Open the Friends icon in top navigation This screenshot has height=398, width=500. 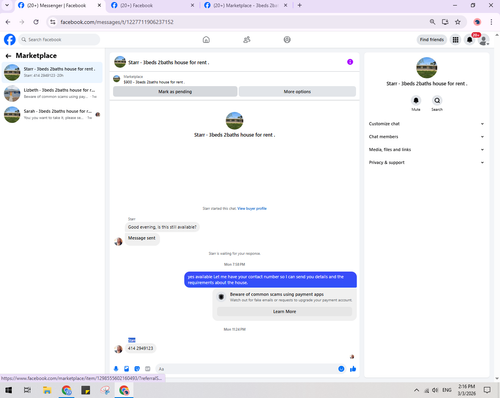coord(247,40)
